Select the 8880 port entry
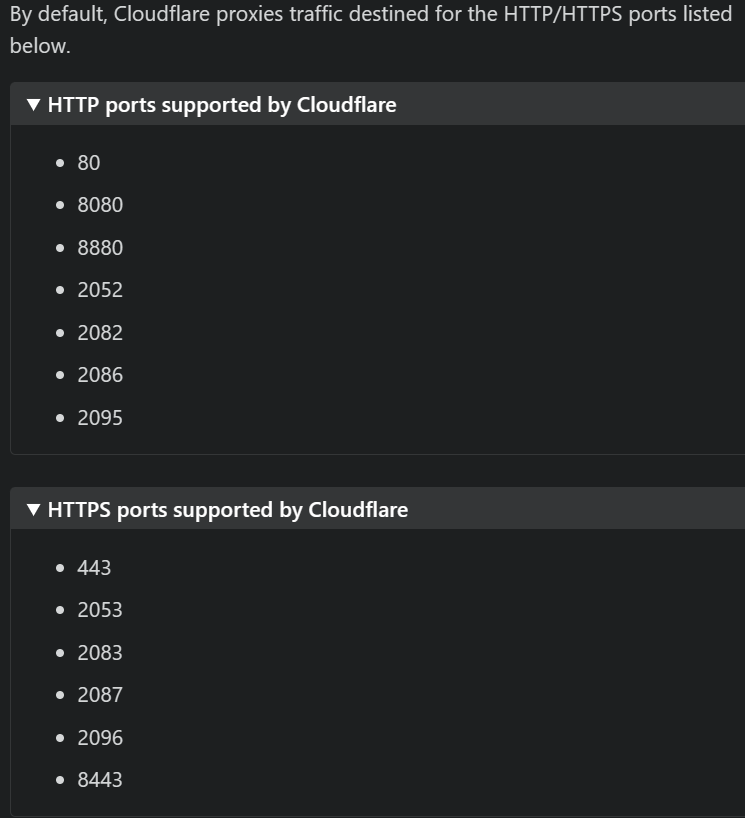The width and height of the screenshot is (745, 818). point(100,248)
